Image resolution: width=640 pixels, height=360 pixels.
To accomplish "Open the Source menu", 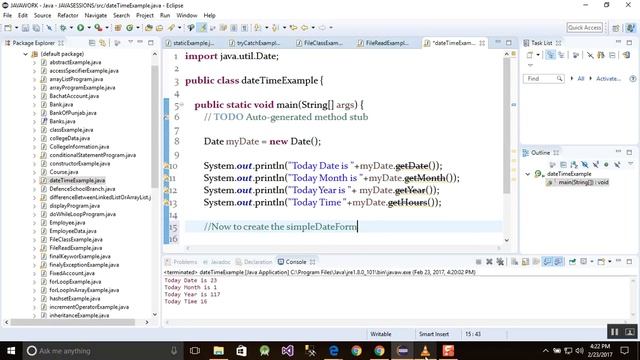I will click(x=42, y=16).
